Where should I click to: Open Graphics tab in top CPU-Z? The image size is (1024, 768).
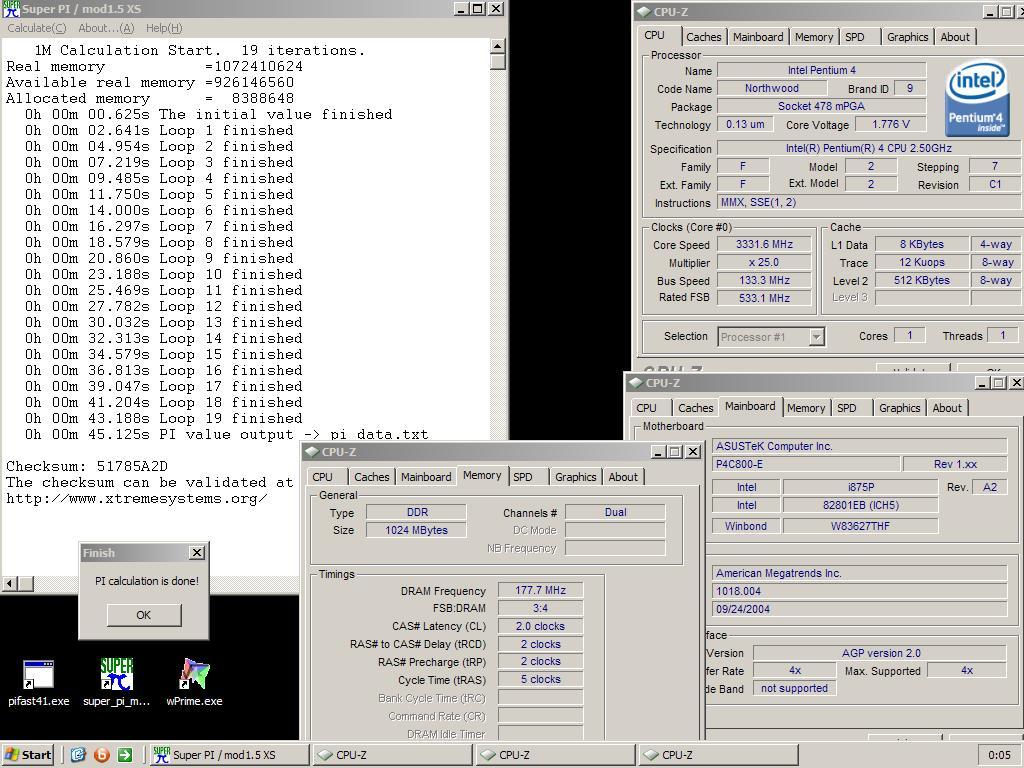point(907,37)
